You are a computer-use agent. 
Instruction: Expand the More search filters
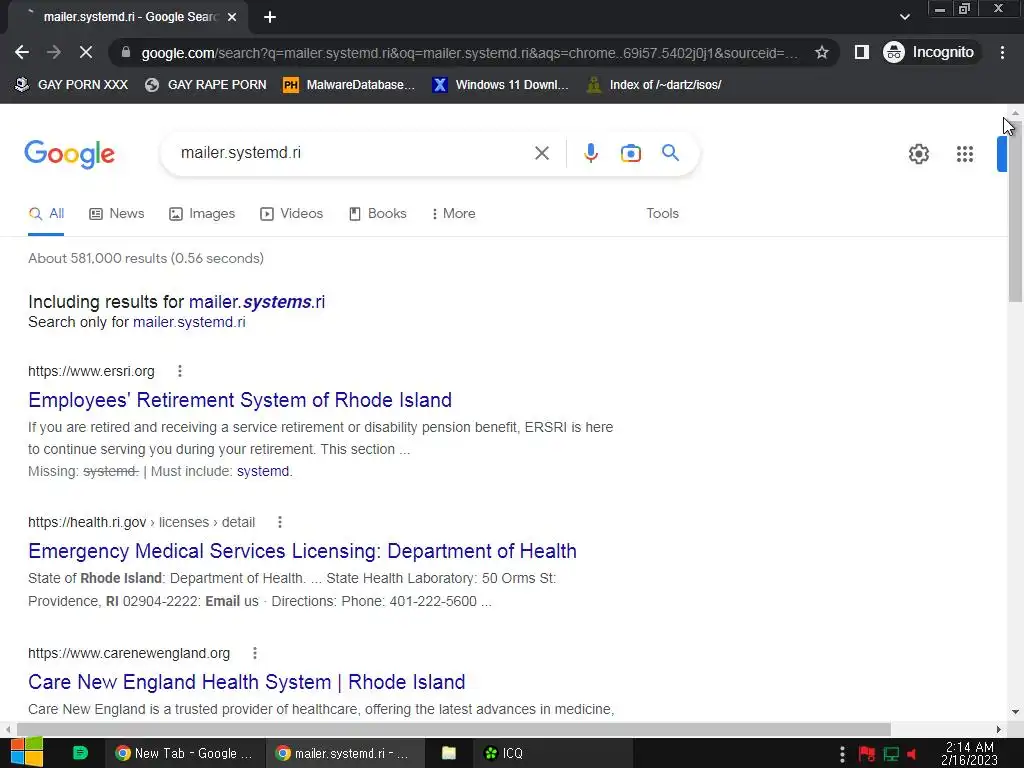click(453, 214)
